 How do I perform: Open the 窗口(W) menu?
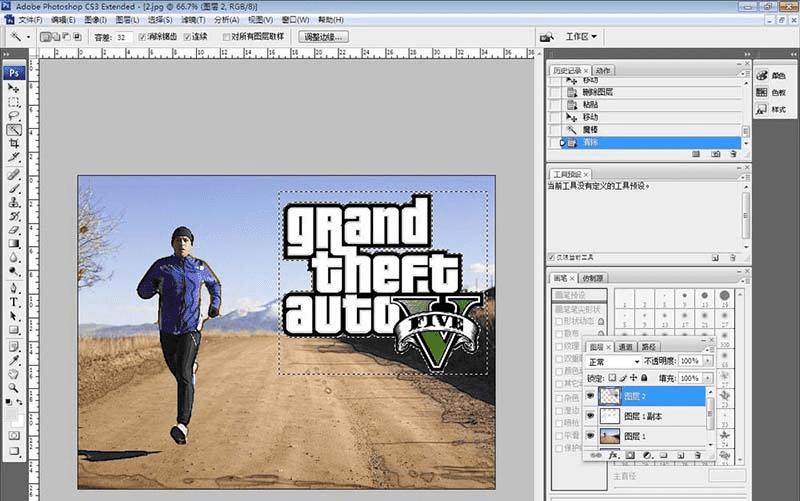[x=295, y=20]
